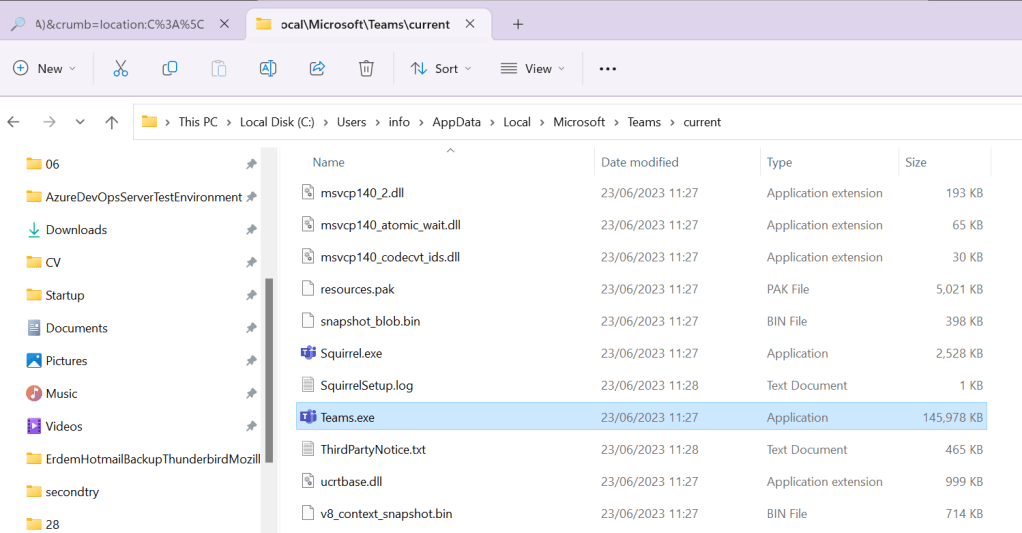Image resolution: width=1022 pixels, height=533 pixels.
Task: Expand chevron after Local breadcrumb
Action: click(x=542, y=122)
